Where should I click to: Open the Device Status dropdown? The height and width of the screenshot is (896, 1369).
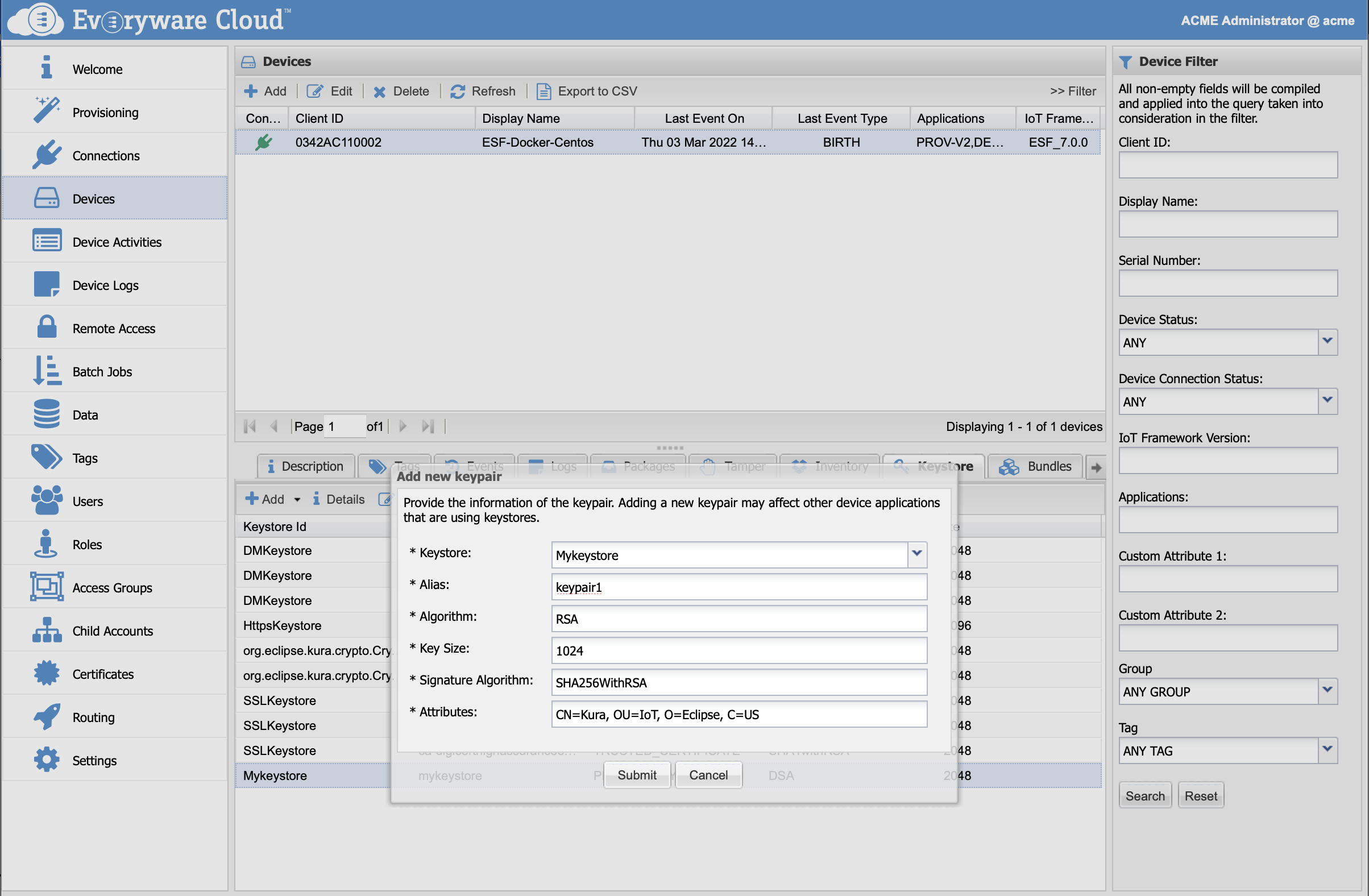[x=1327, y=342]
